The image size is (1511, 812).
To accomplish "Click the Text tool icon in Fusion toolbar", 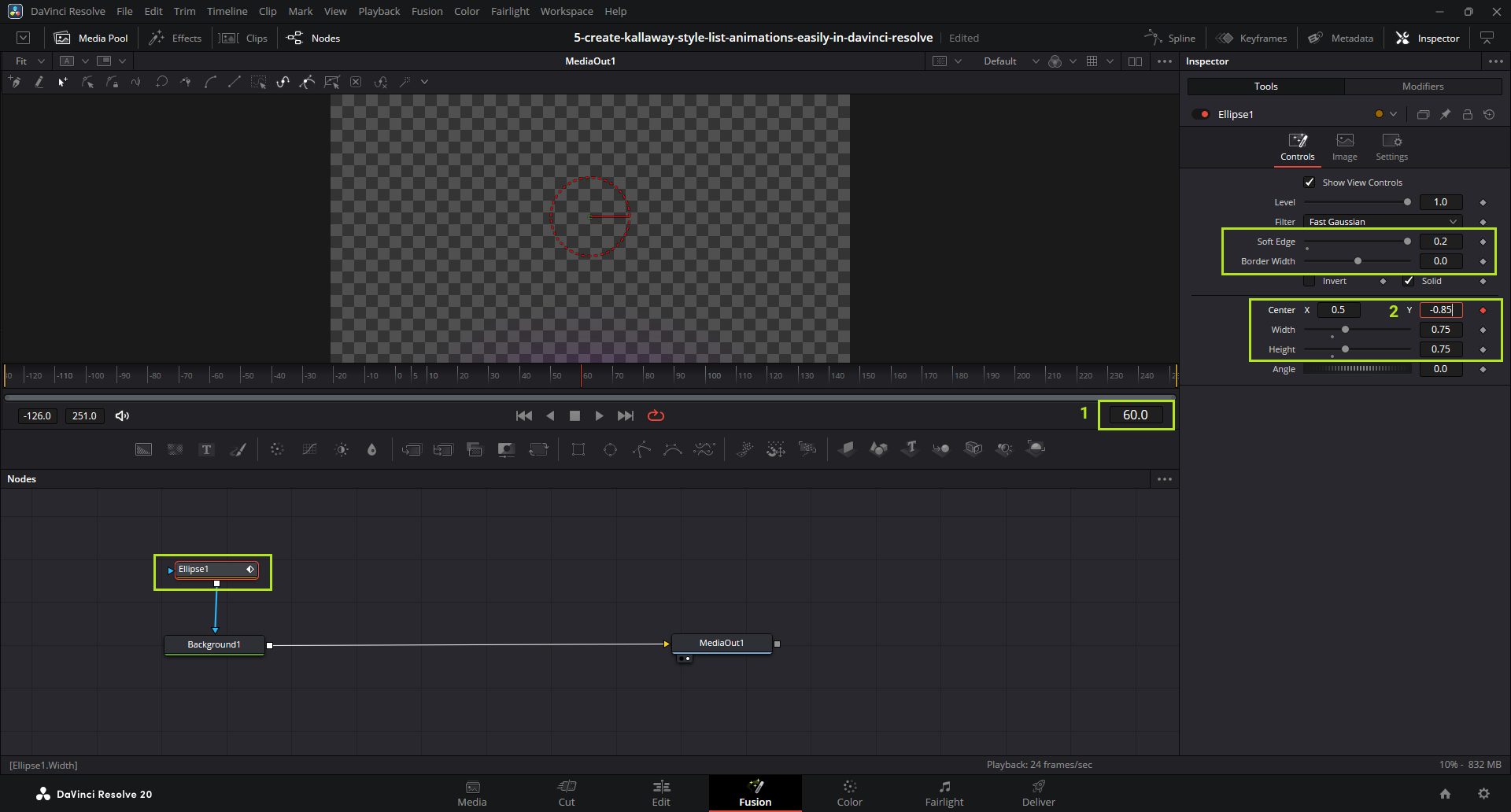I will (x=206, y=449).
